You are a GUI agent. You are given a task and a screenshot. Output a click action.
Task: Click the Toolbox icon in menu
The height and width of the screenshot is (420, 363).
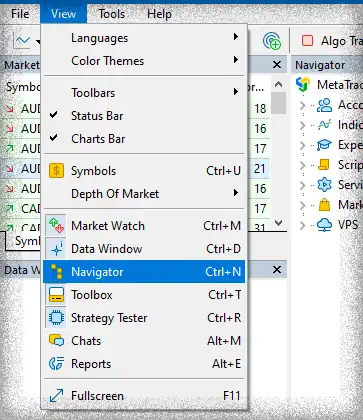56,295
